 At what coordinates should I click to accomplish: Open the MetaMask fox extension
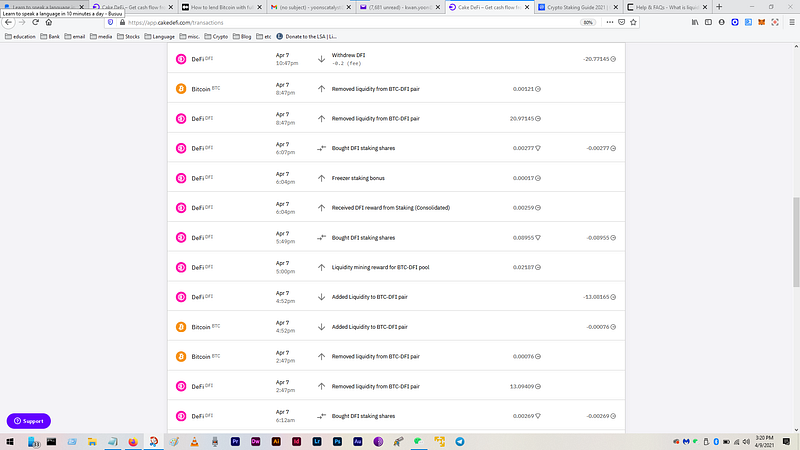point(761,22)
